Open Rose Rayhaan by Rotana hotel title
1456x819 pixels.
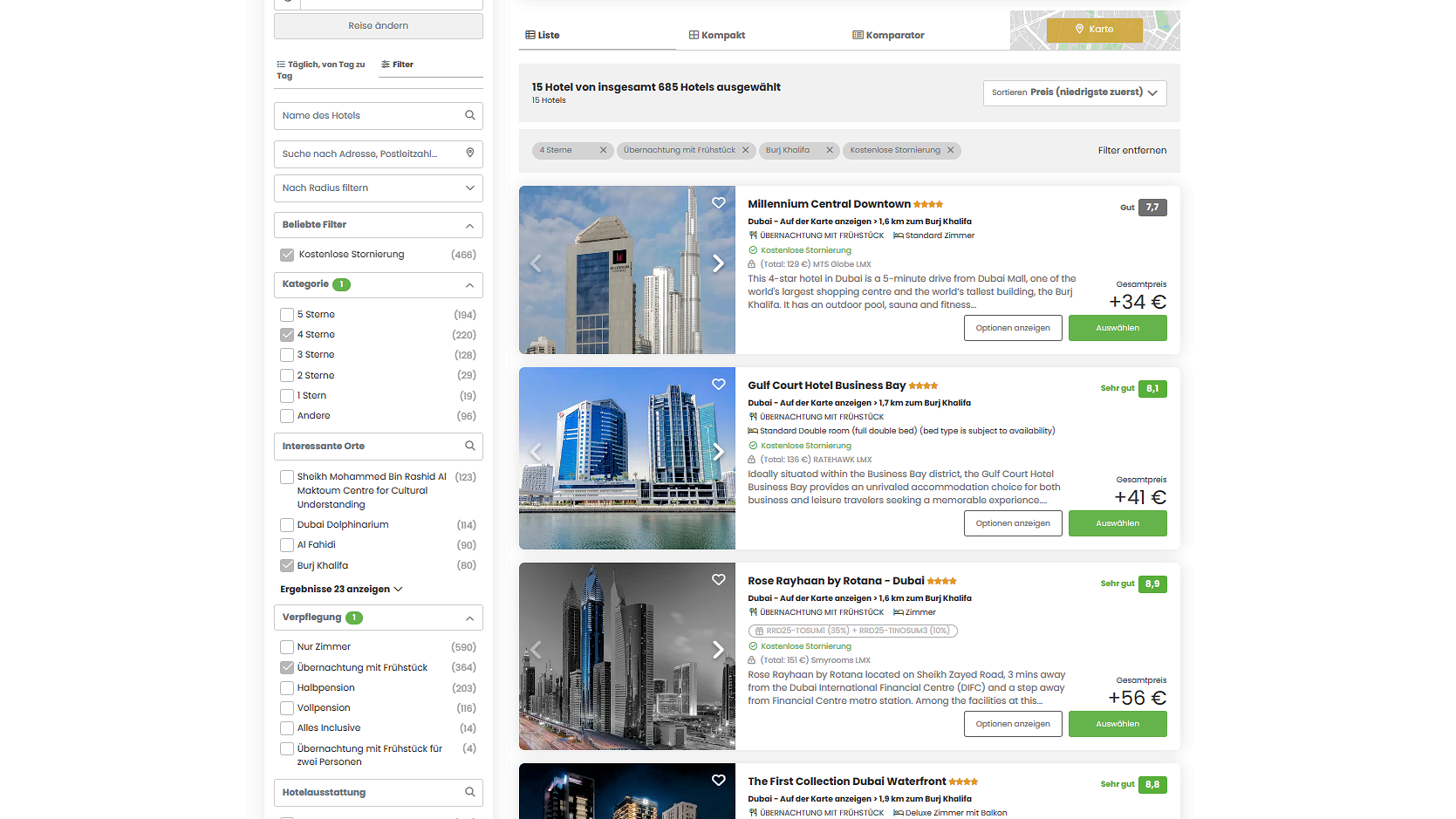click(x=836, y=581)
